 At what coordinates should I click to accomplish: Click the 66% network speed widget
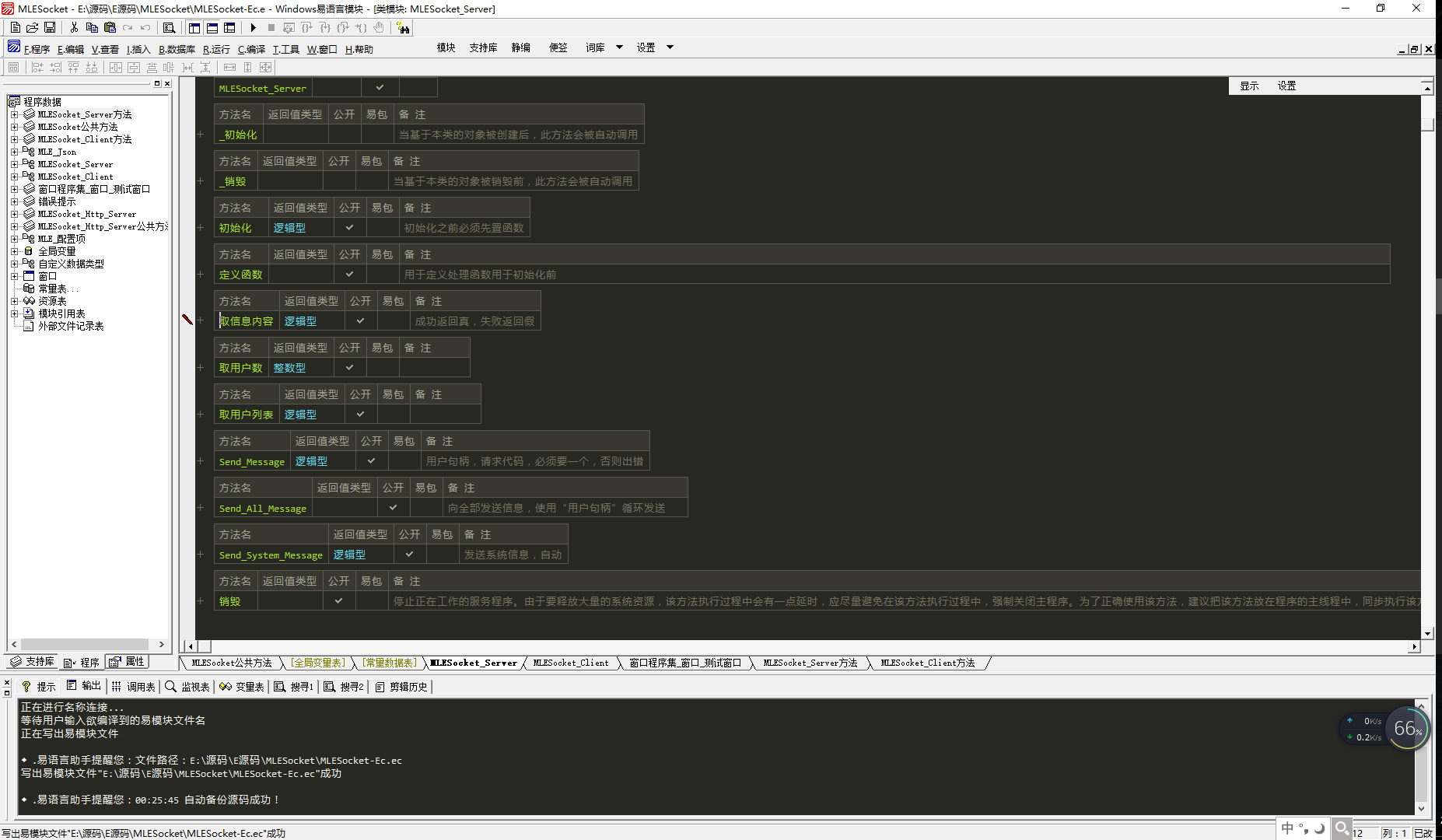click(x=1407, y=729)
